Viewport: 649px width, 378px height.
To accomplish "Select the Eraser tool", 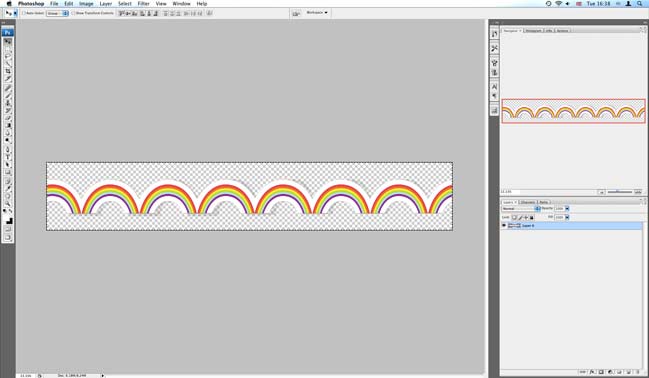I will coord(8,118).
